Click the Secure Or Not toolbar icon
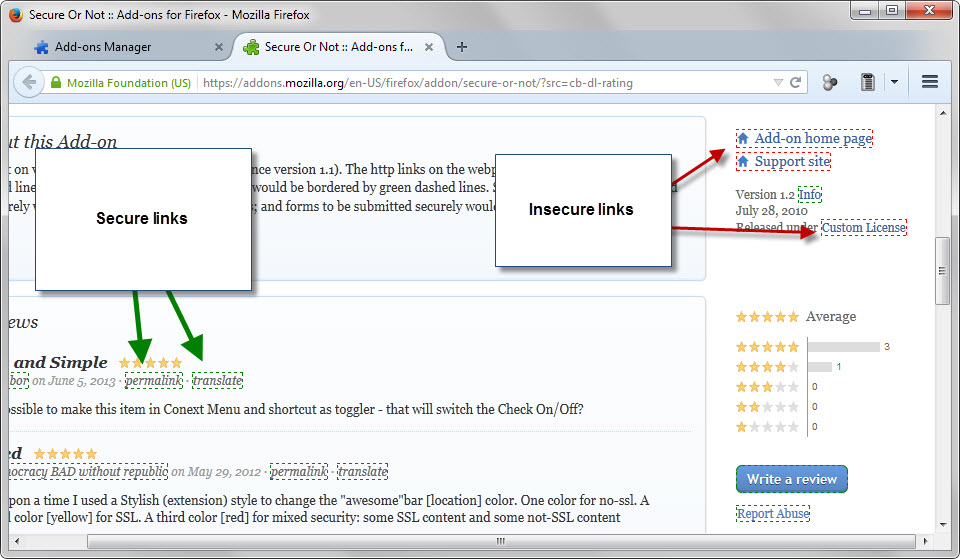Image resolution: width=960 pixels, height=559 pixels. [x=830, y=82]
